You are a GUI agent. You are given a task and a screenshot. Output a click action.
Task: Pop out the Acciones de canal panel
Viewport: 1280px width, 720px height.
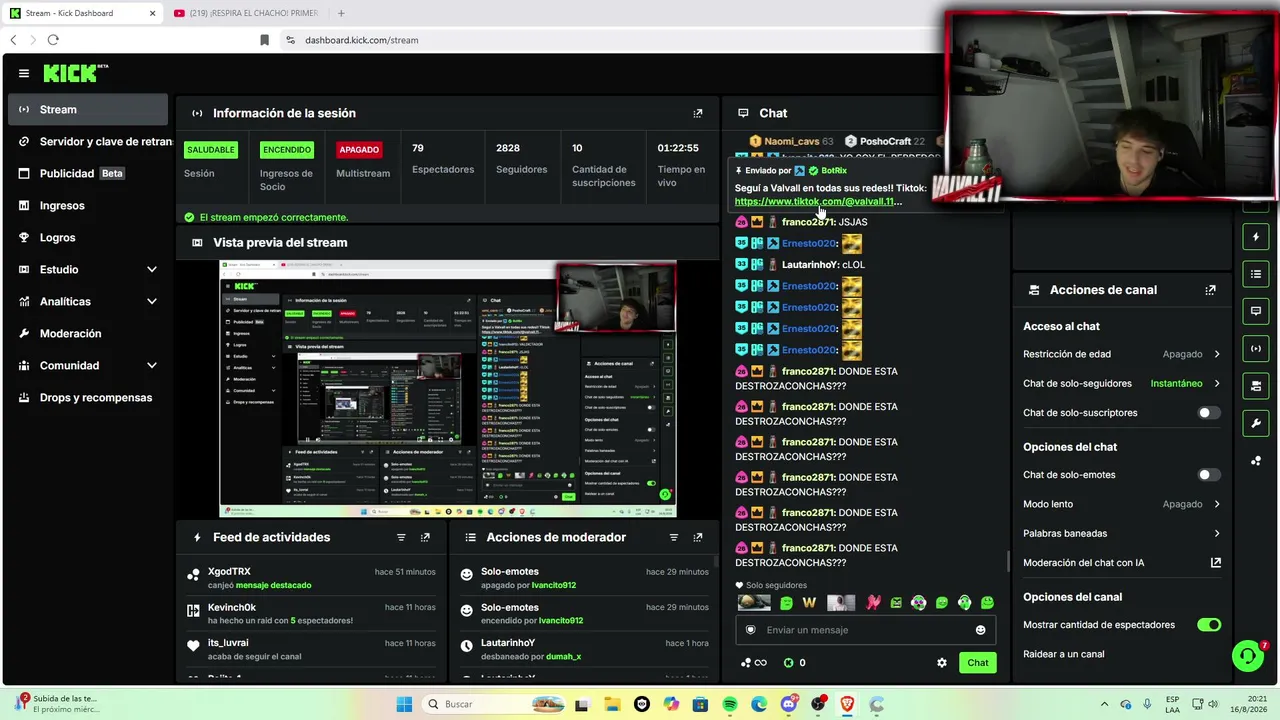(x=1210, y=290)
